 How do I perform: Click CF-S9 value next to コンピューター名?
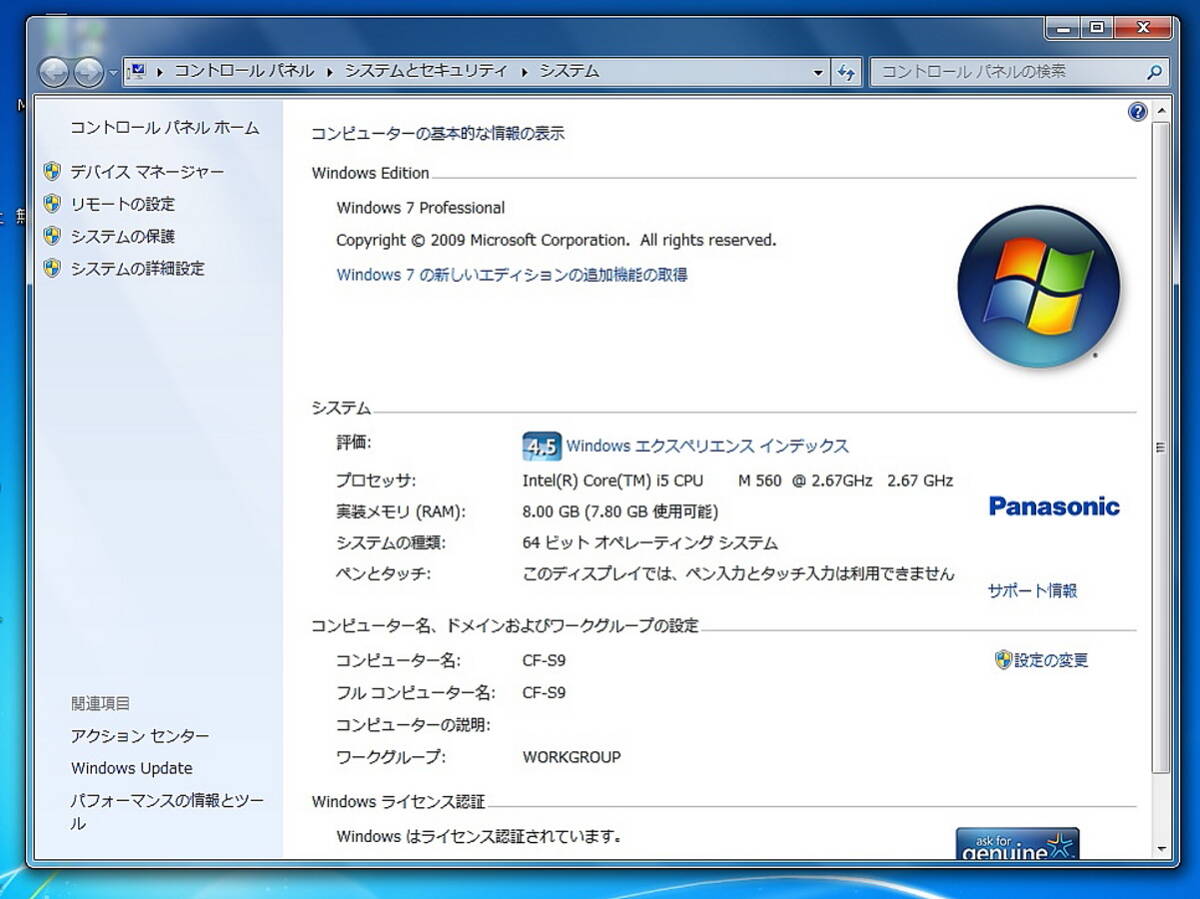click(544, 661)
